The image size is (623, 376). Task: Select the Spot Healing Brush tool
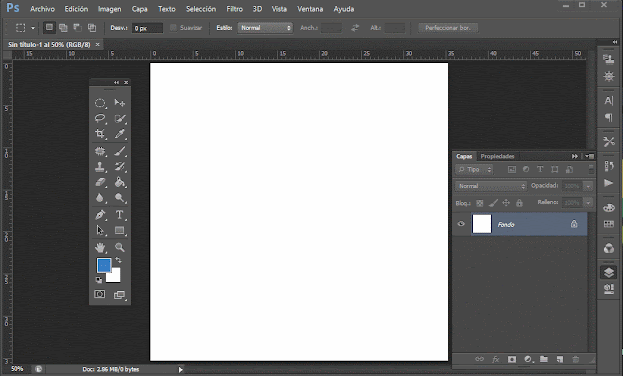pyautogui.click(x=100, y=151)
